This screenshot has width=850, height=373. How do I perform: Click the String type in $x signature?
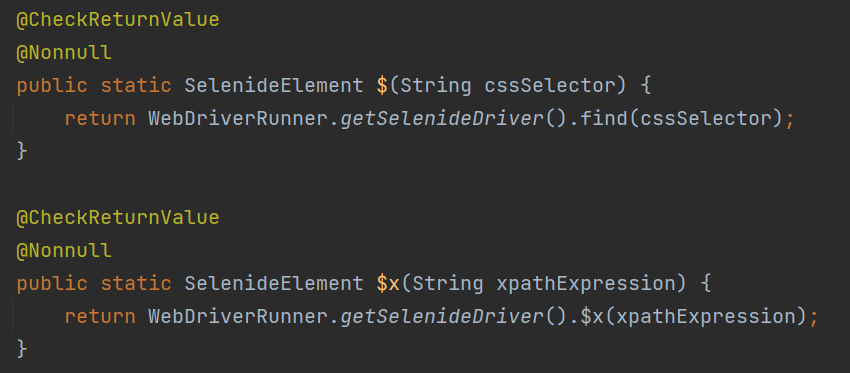(448, 284)
